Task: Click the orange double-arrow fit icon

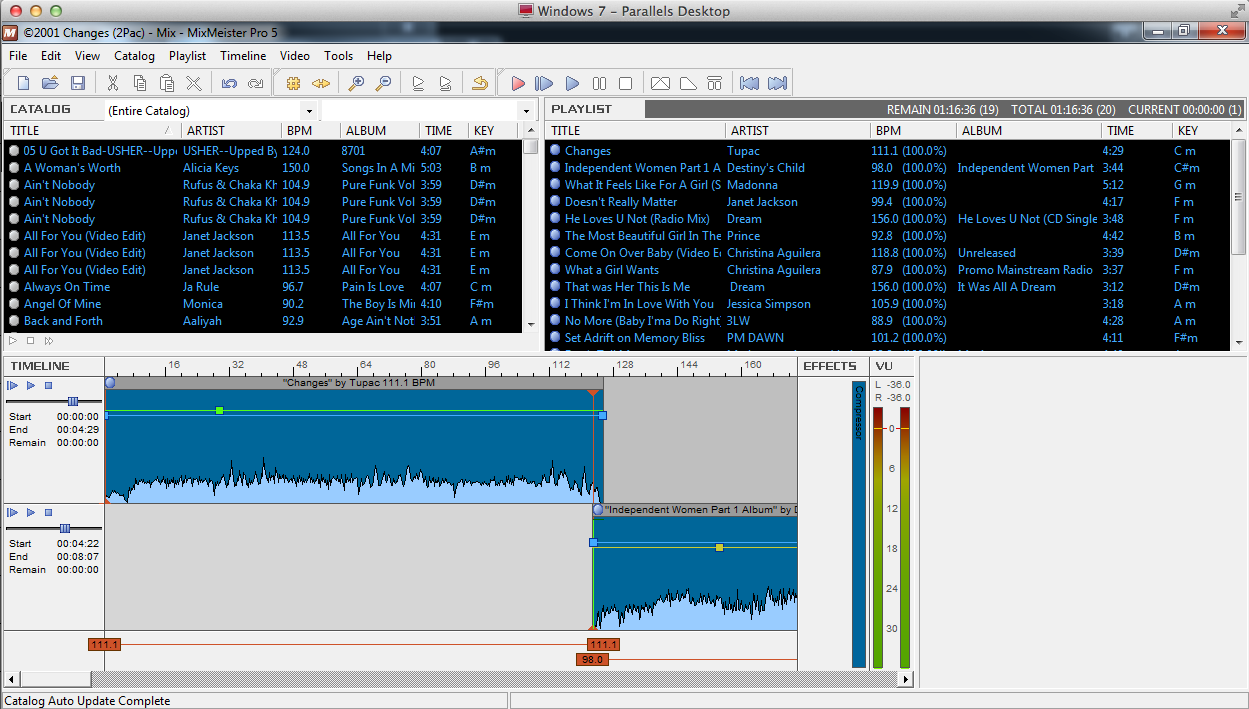Action: click(x=320, y=83)
